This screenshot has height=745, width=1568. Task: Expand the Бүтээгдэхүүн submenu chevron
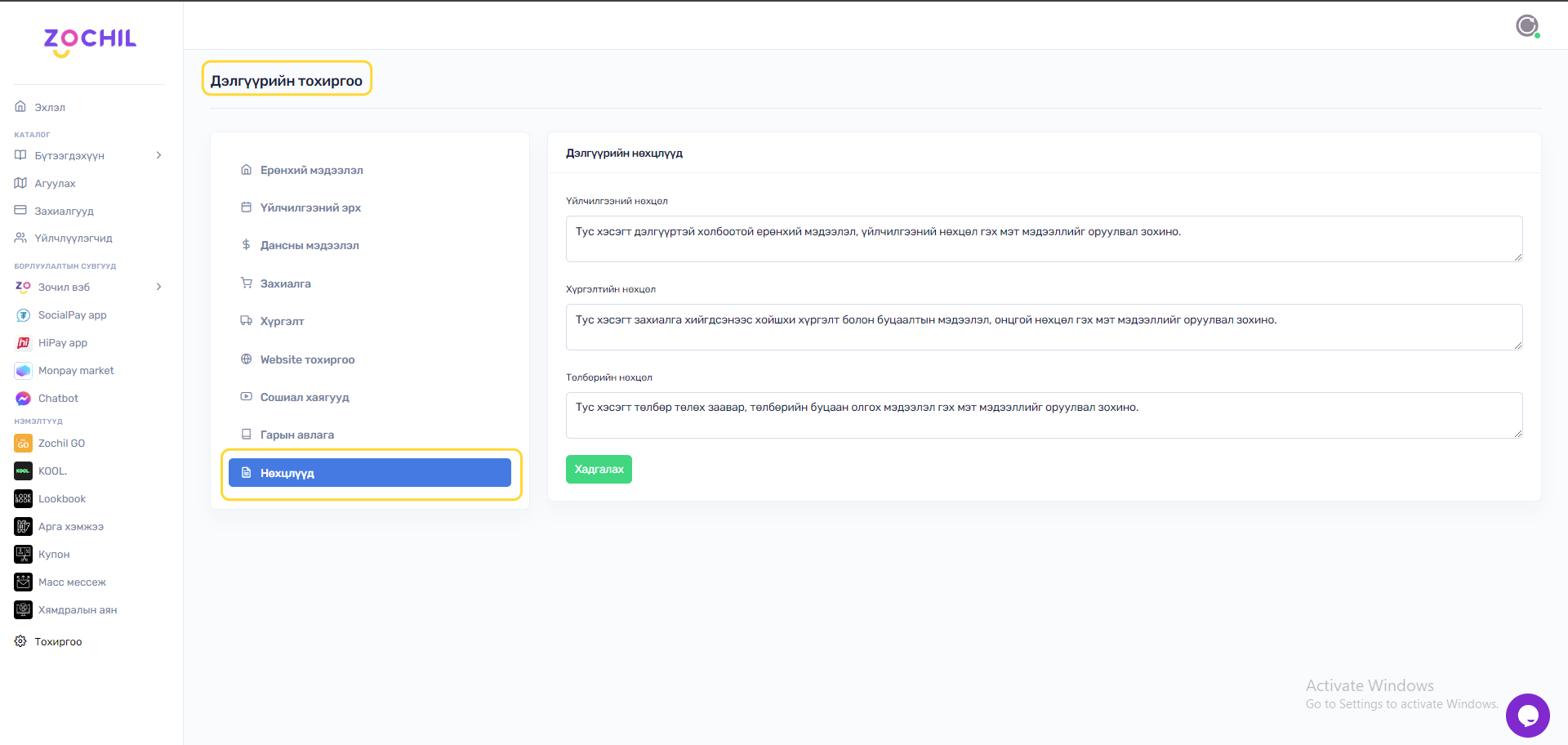pyautogui.click(x=158, y=155)
